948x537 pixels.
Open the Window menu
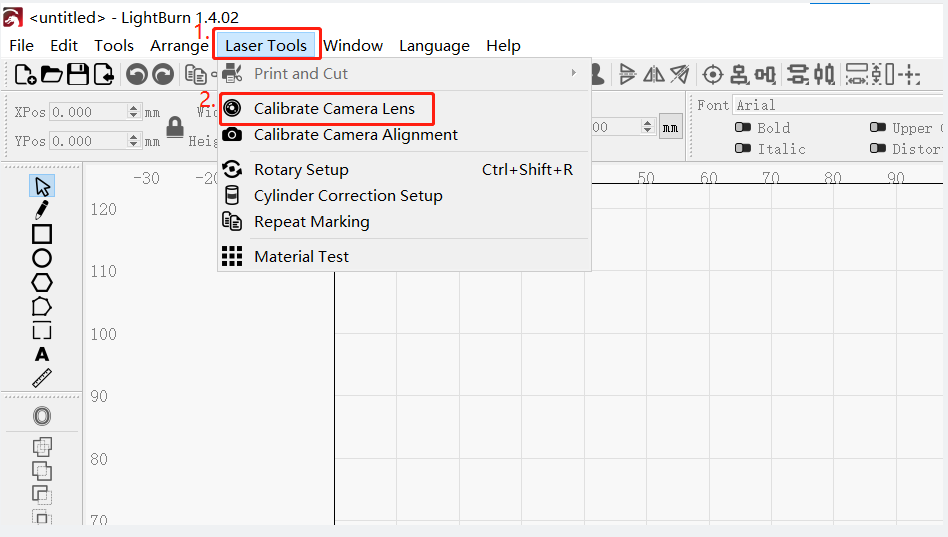pyautogui.click(x=353, y=46)
